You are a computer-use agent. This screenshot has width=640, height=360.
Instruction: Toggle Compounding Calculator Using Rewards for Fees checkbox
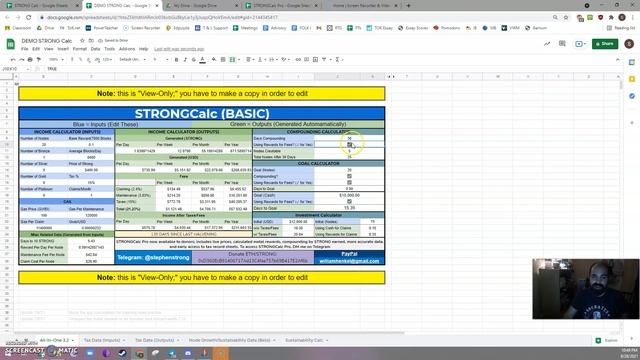click(x=349, y=144)
